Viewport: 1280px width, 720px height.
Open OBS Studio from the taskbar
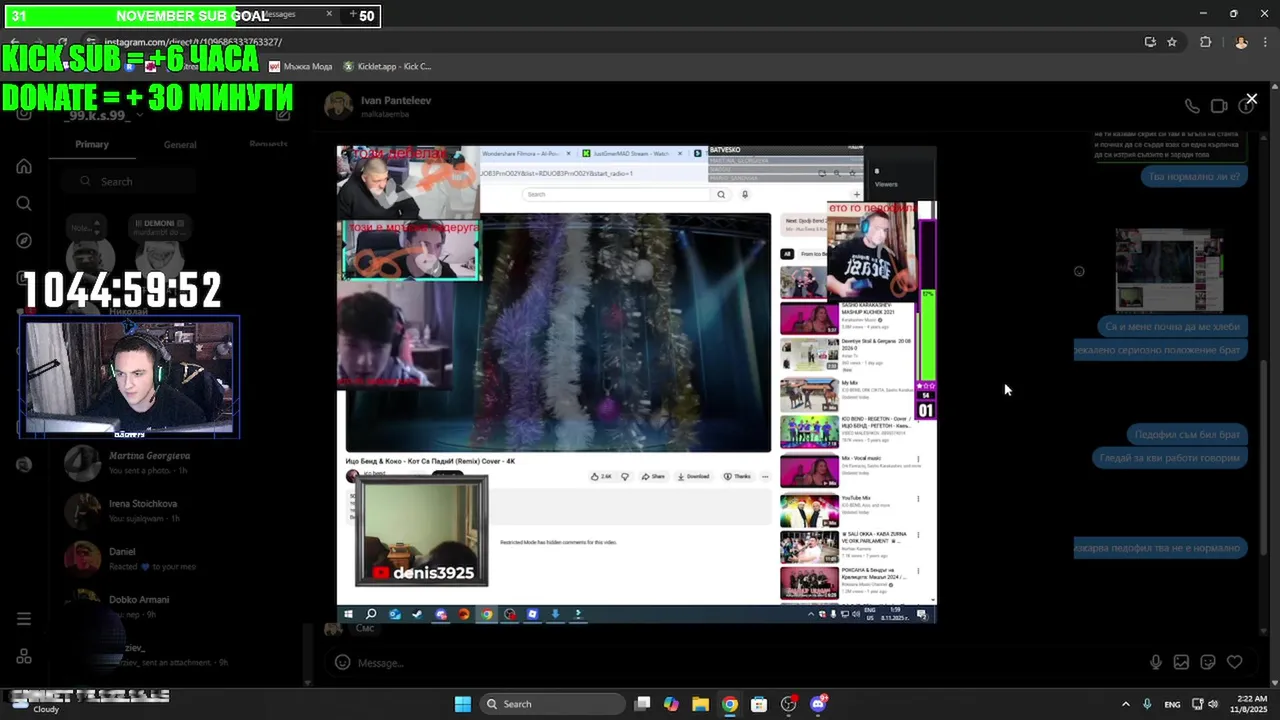pyautogui.click(x=789, y=704)
